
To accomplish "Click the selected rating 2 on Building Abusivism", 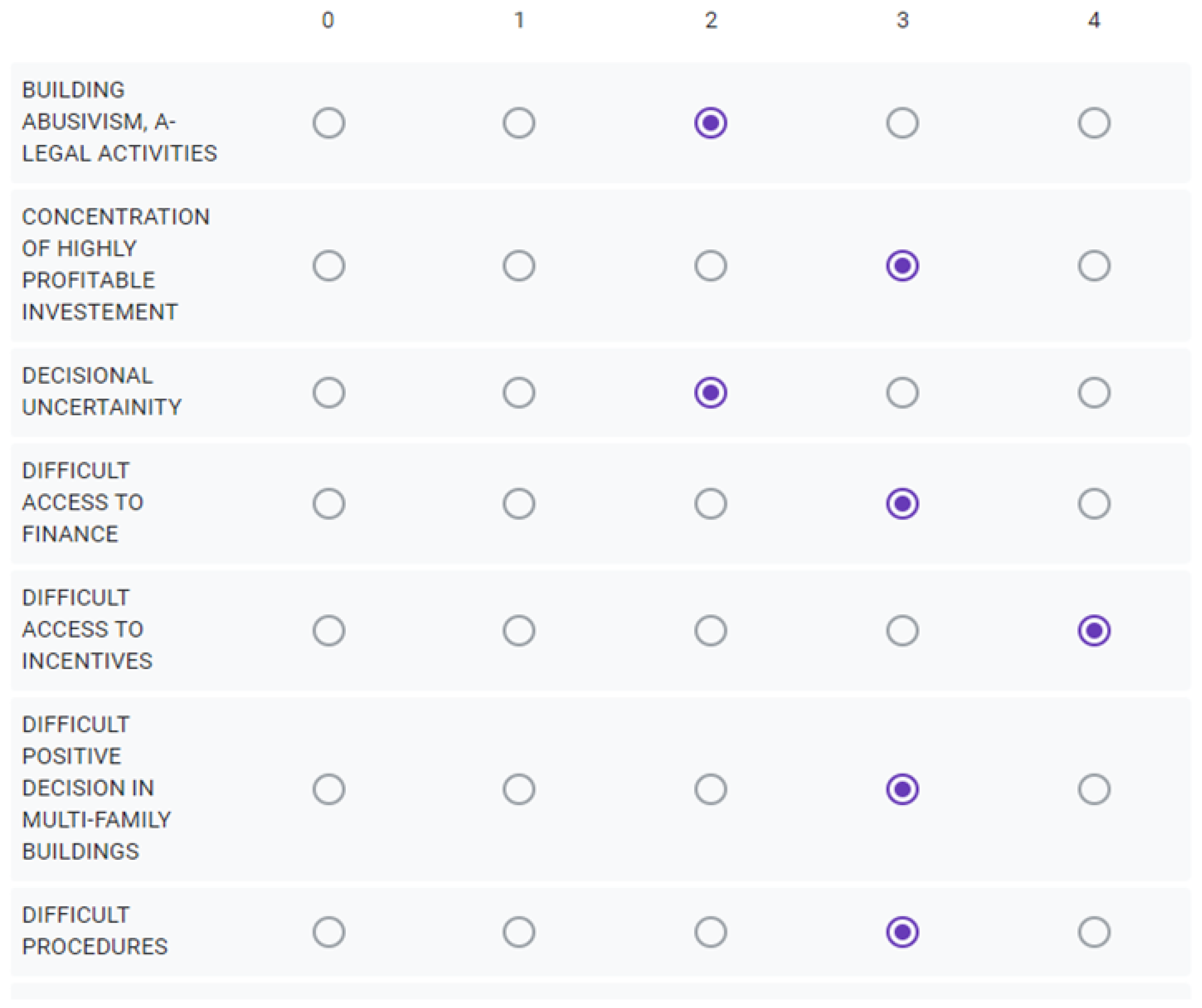I will coord(710,123).
